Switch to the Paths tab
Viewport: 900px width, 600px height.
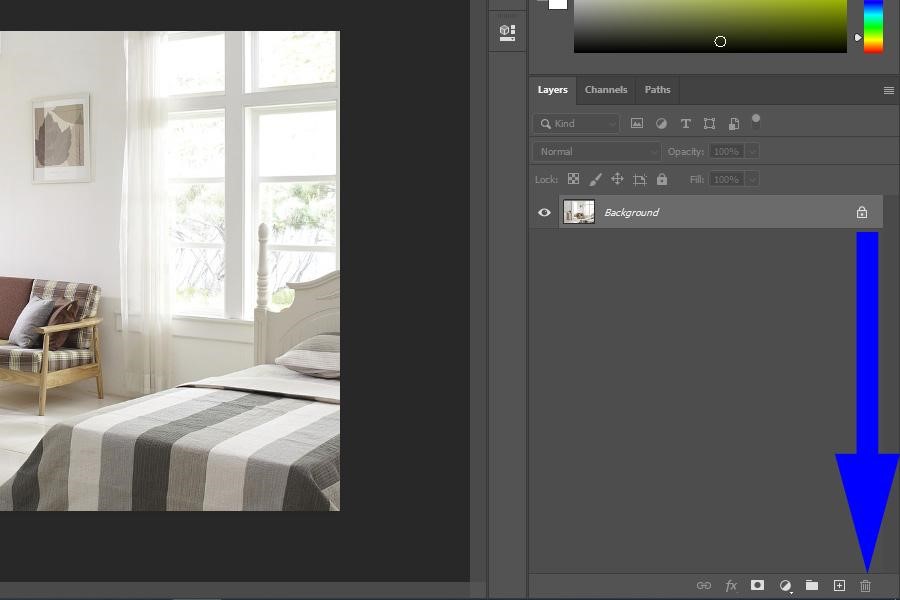[x=657, y=90]
